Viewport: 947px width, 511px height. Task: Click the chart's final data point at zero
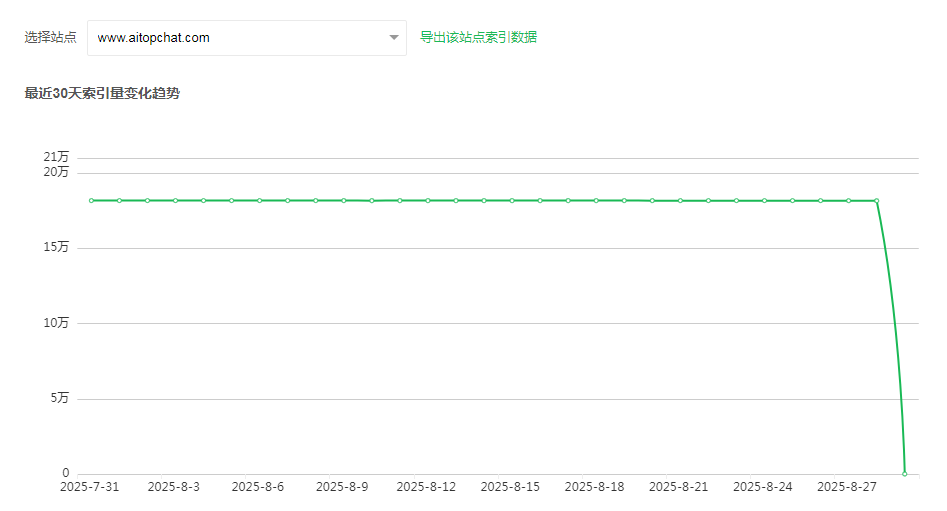904,474
